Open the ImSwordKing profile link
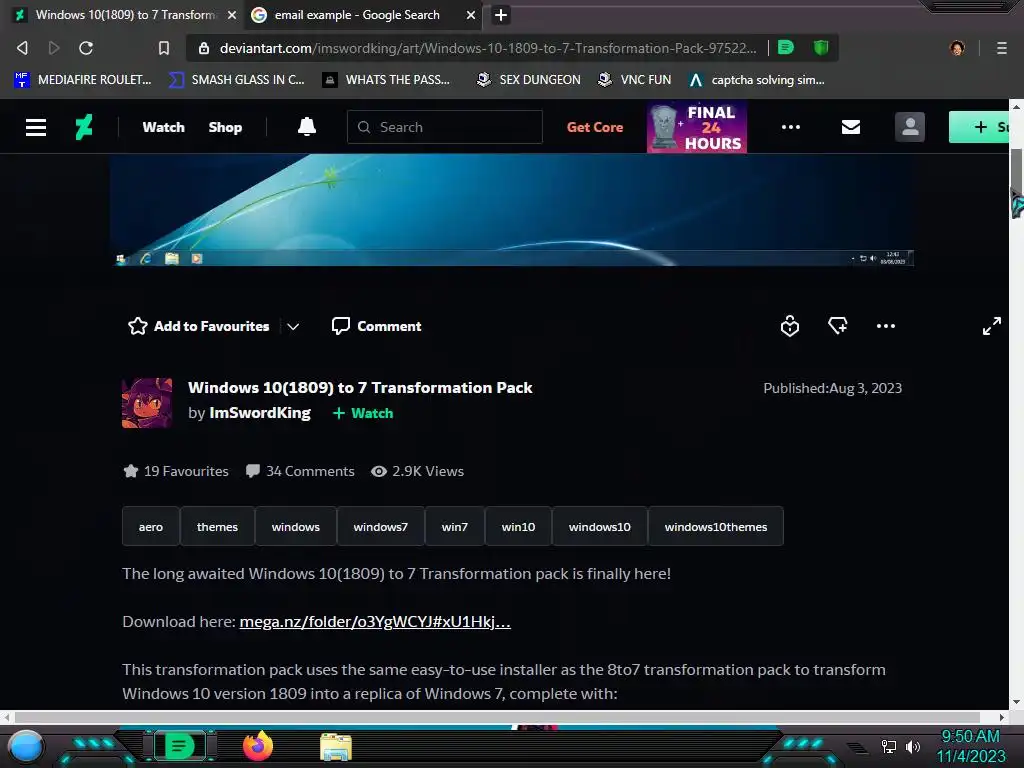Screen dimensions: 1024x768 pyautogui.click(x=260, y=413)
